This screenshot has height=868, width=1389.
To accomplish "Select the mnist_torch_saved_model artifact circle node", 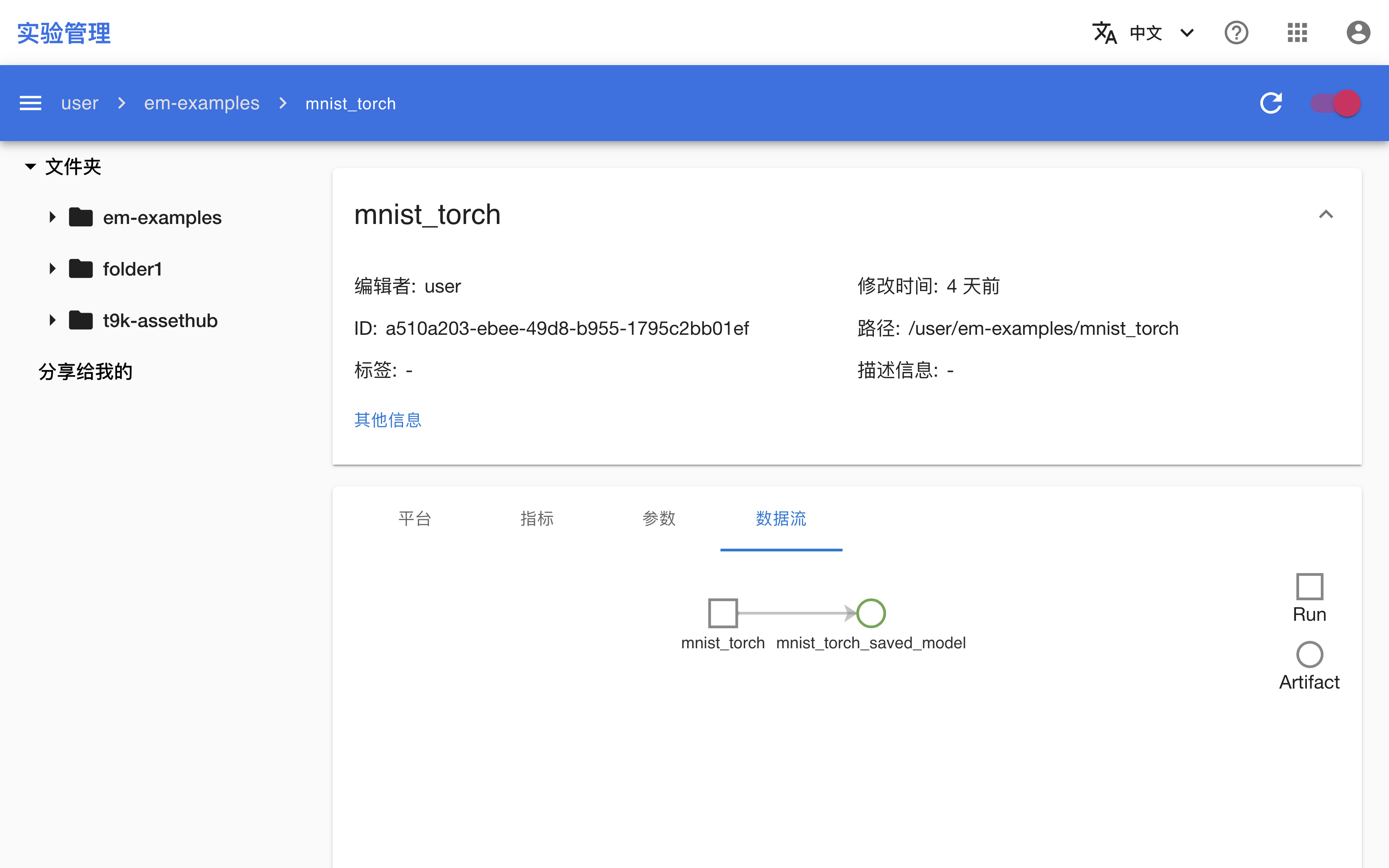I will click(x=871, y=613).
